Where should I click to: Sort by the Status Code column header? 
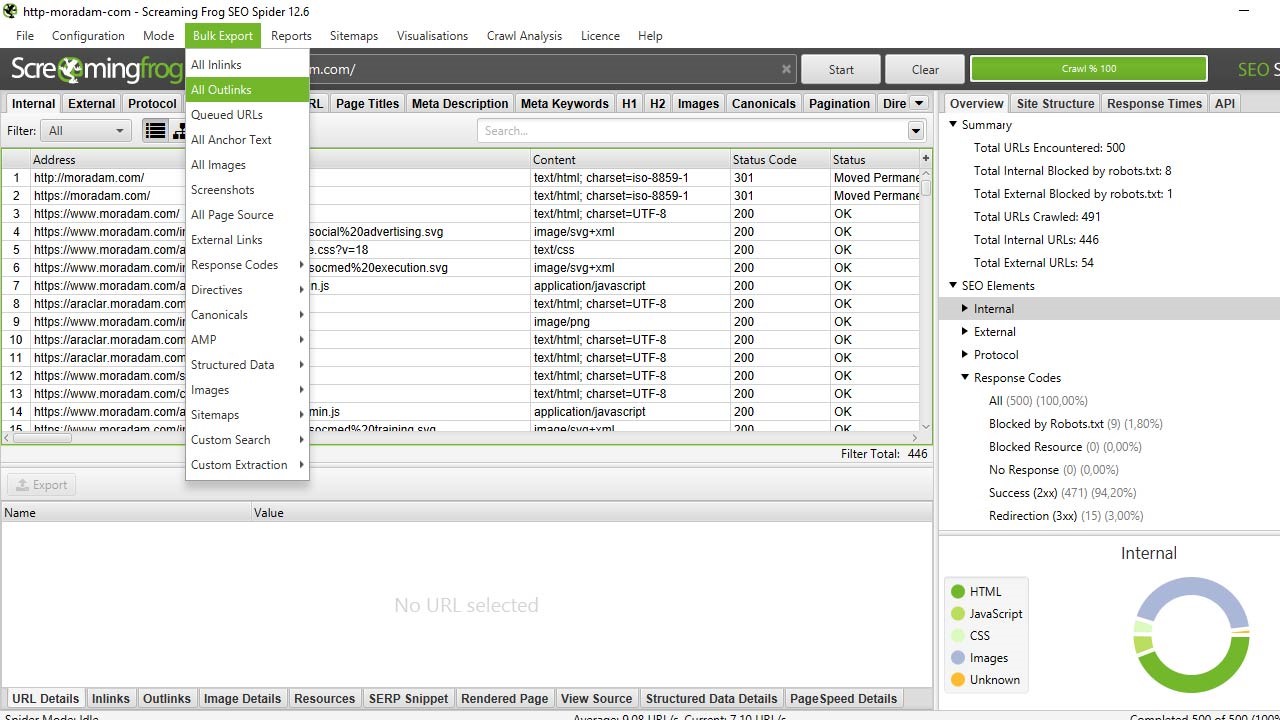click(780, 159)
